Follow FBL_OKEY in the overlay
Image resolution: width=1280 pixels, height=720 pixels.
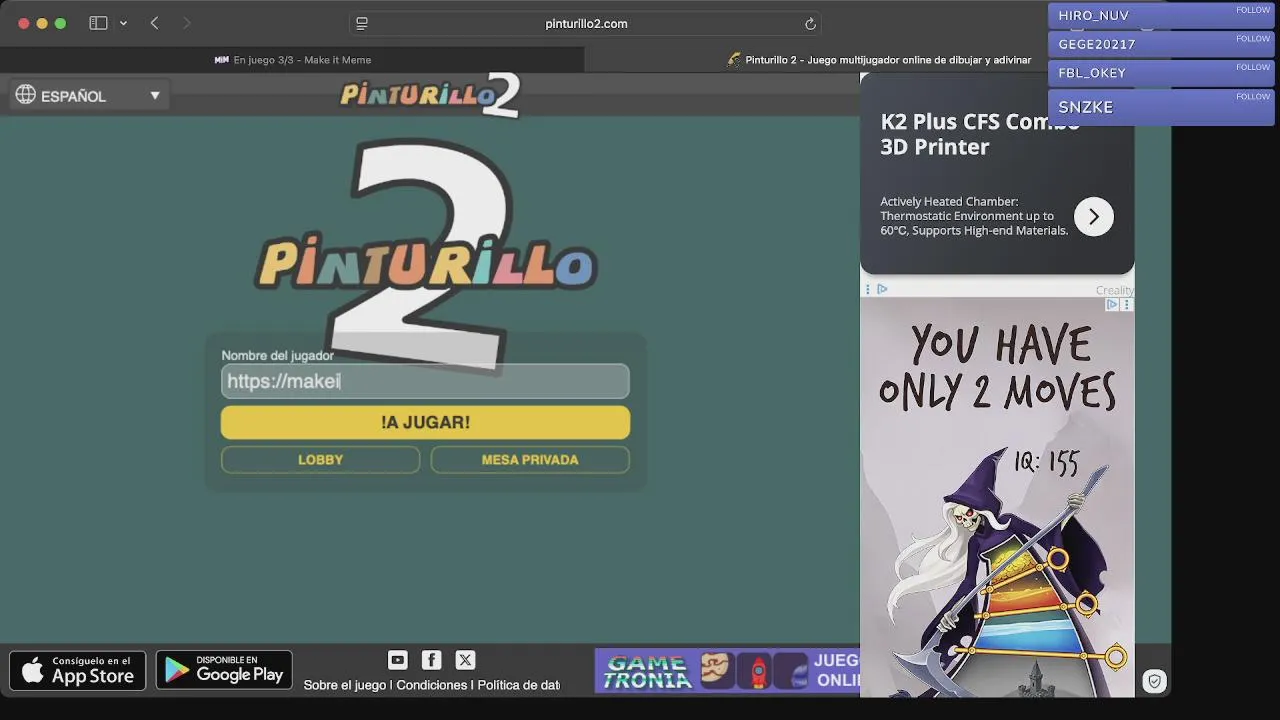(1252, 67)
